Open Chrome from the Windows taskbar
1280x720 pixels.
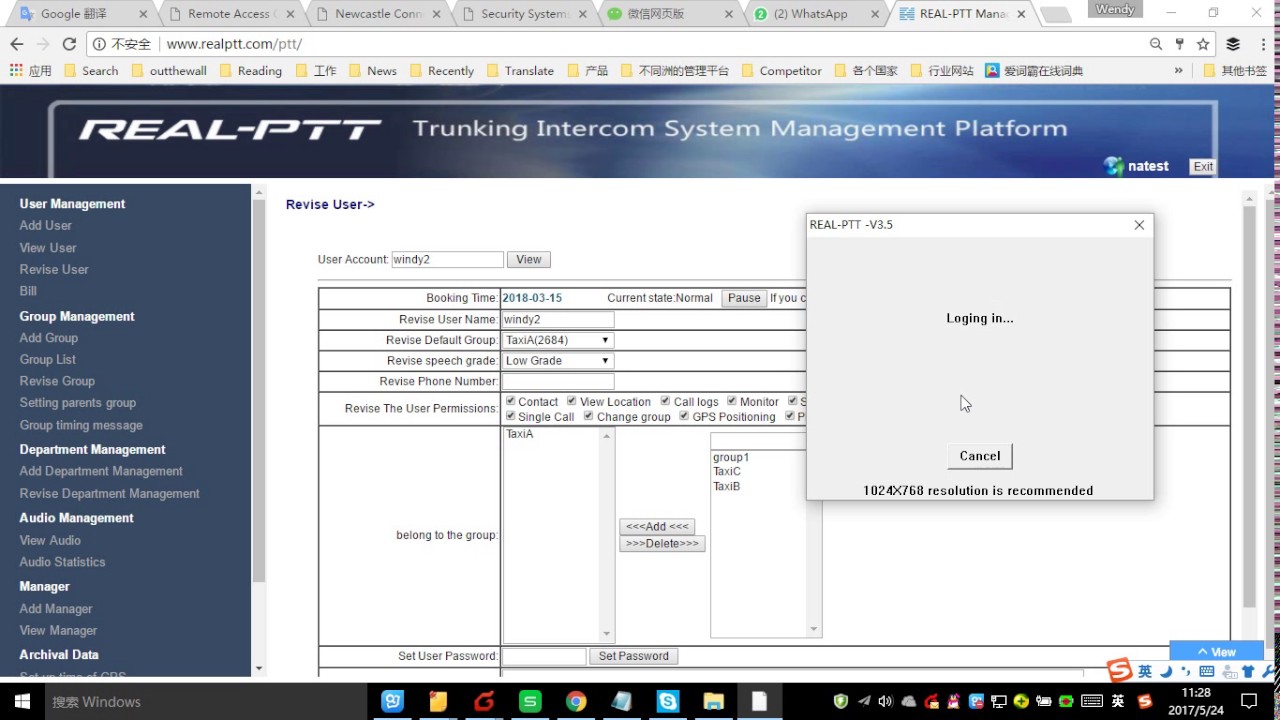pyautogui.click(x=576, y=701)
